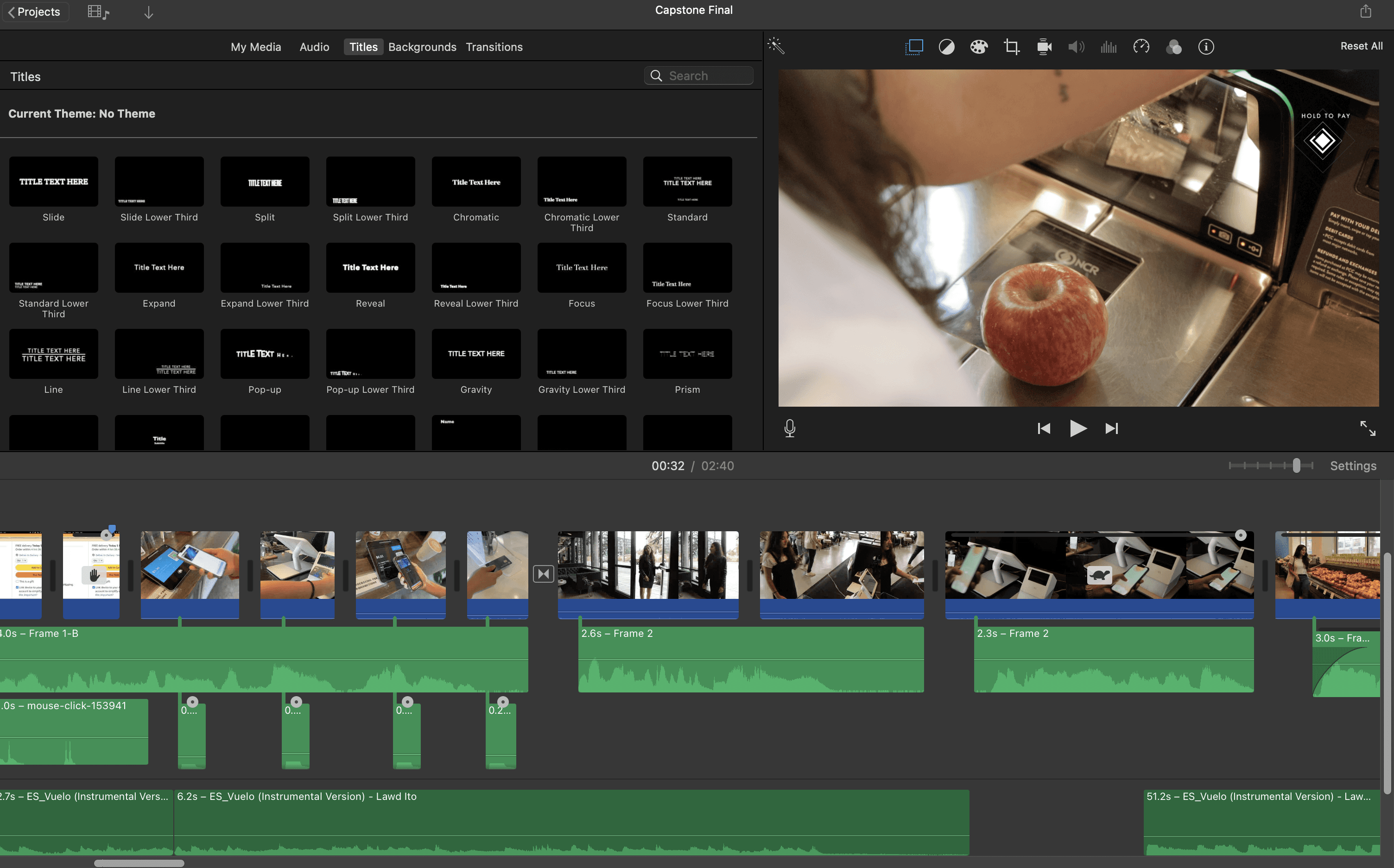This screenshot has height=868, width=1394.
Task: Open the noise reduction equalizer tool
Action: (x=1109, y=46)
